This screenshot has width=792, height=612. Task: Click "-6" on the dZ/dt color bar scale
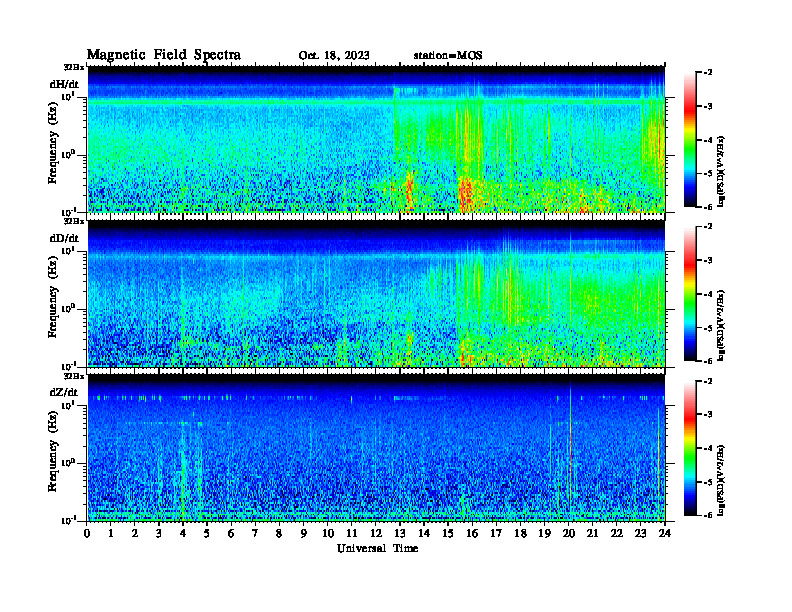tap(708, 515)
